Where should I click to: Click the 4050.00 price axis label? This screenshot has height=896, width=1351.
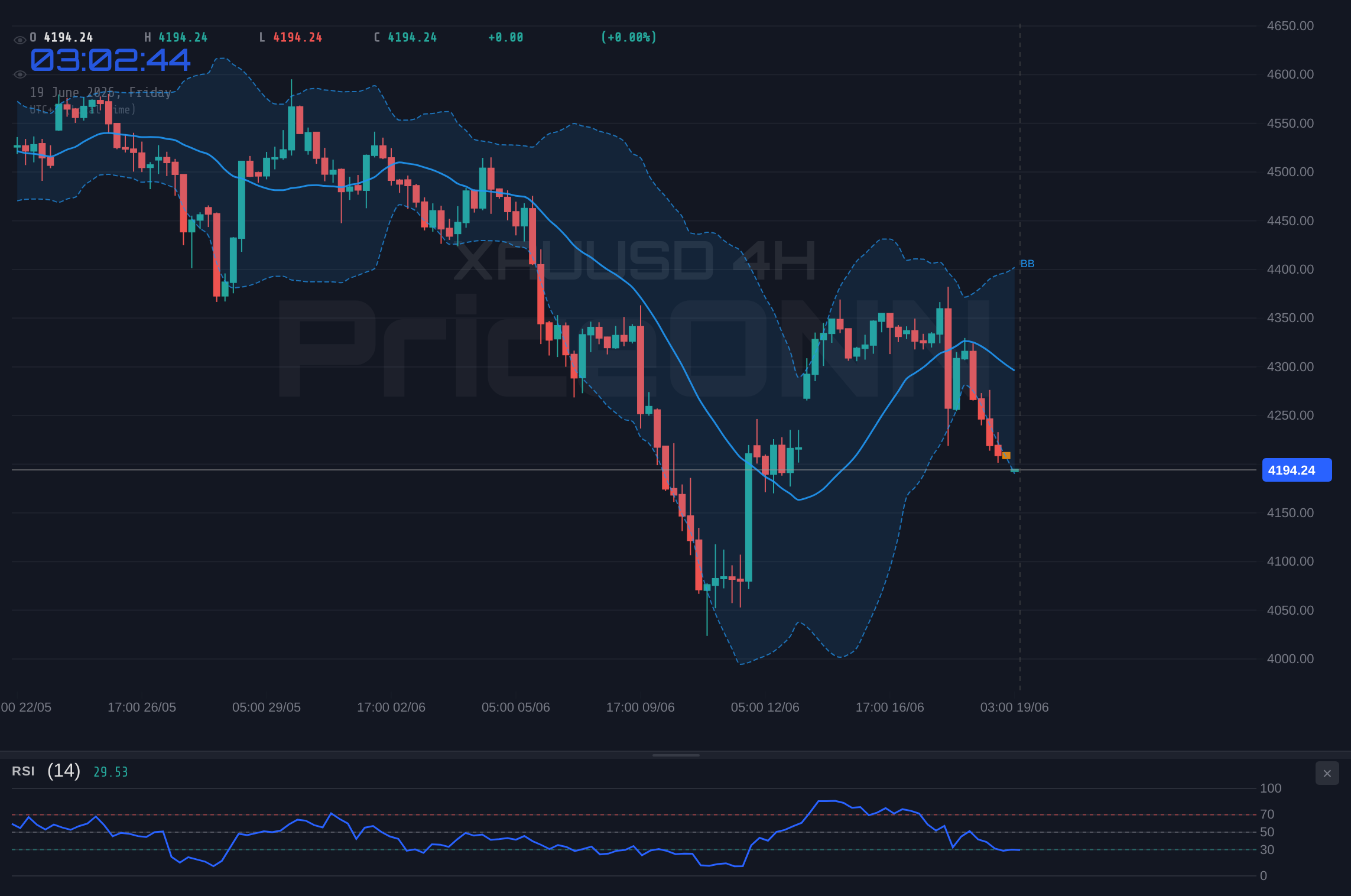(1290, 611)
